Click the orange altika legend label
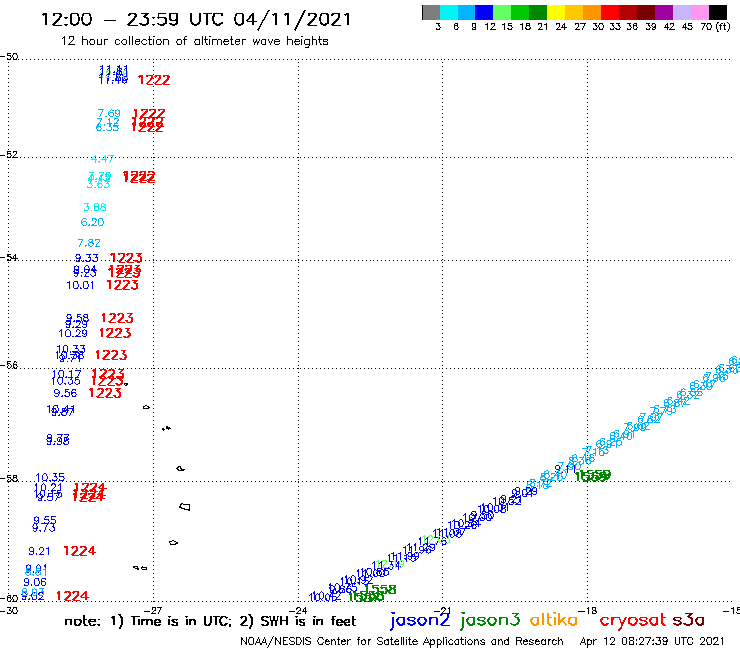The height and width of the screenshot is (650, 740). pyautogui.click(x=554, y=619)
